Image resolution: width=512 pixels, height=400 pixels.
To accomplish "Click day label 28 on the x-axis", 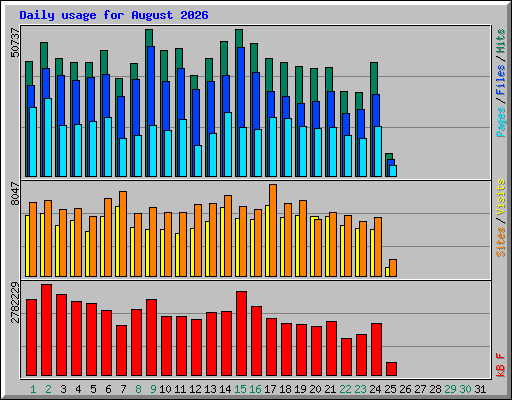I will [435, 389].
